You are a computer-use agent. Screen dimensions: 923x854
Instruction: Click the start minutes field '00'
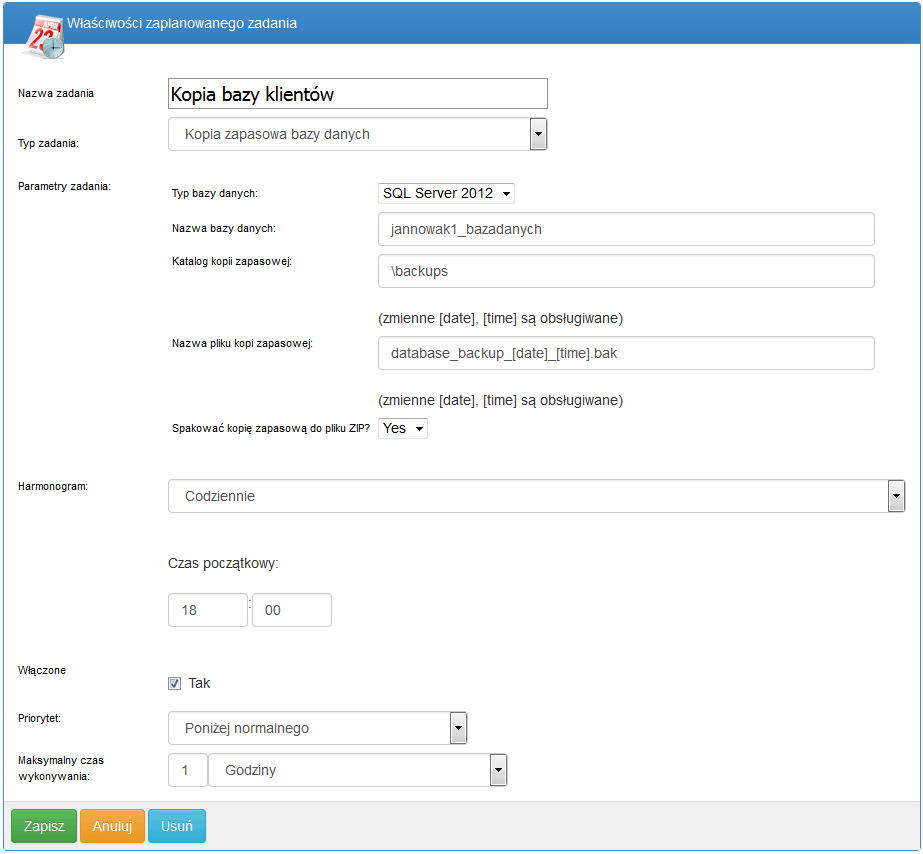tap(291, 610)
